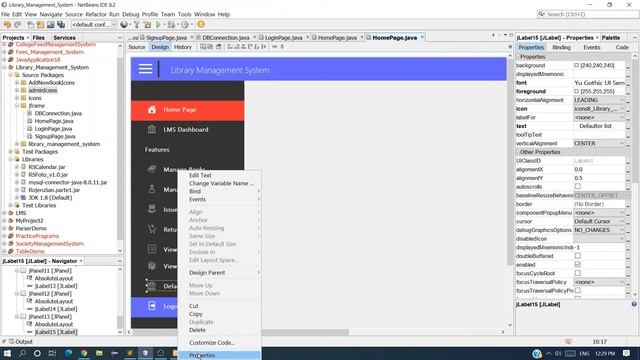This screenshot has width=640, height=360.
Task: Open the LoginPage.java editor tab
Action: [283, 38]
